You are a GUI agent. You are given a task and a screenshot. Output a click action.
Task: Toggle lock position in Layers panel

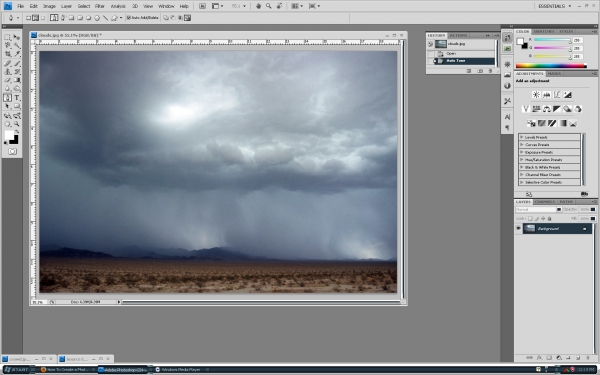coord(543,218)
